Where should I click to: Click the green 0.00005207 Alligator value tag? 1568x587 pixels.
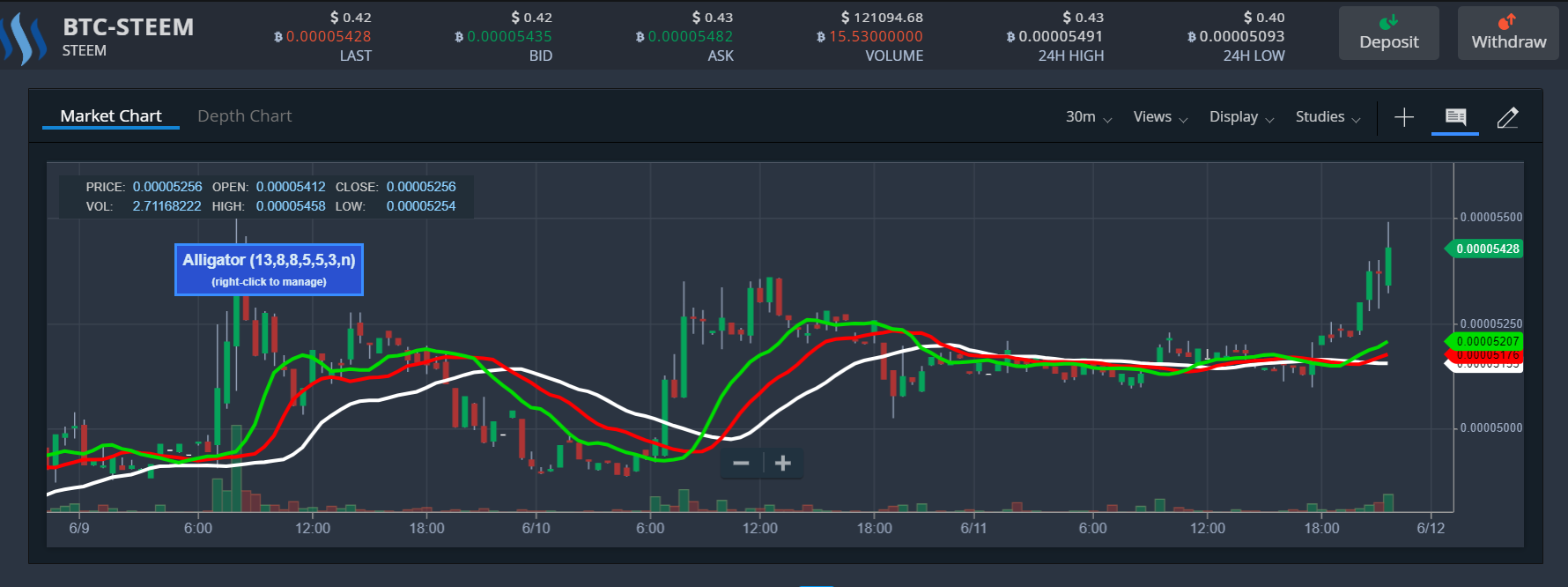pyautogui.click(x=1486, y=341)
